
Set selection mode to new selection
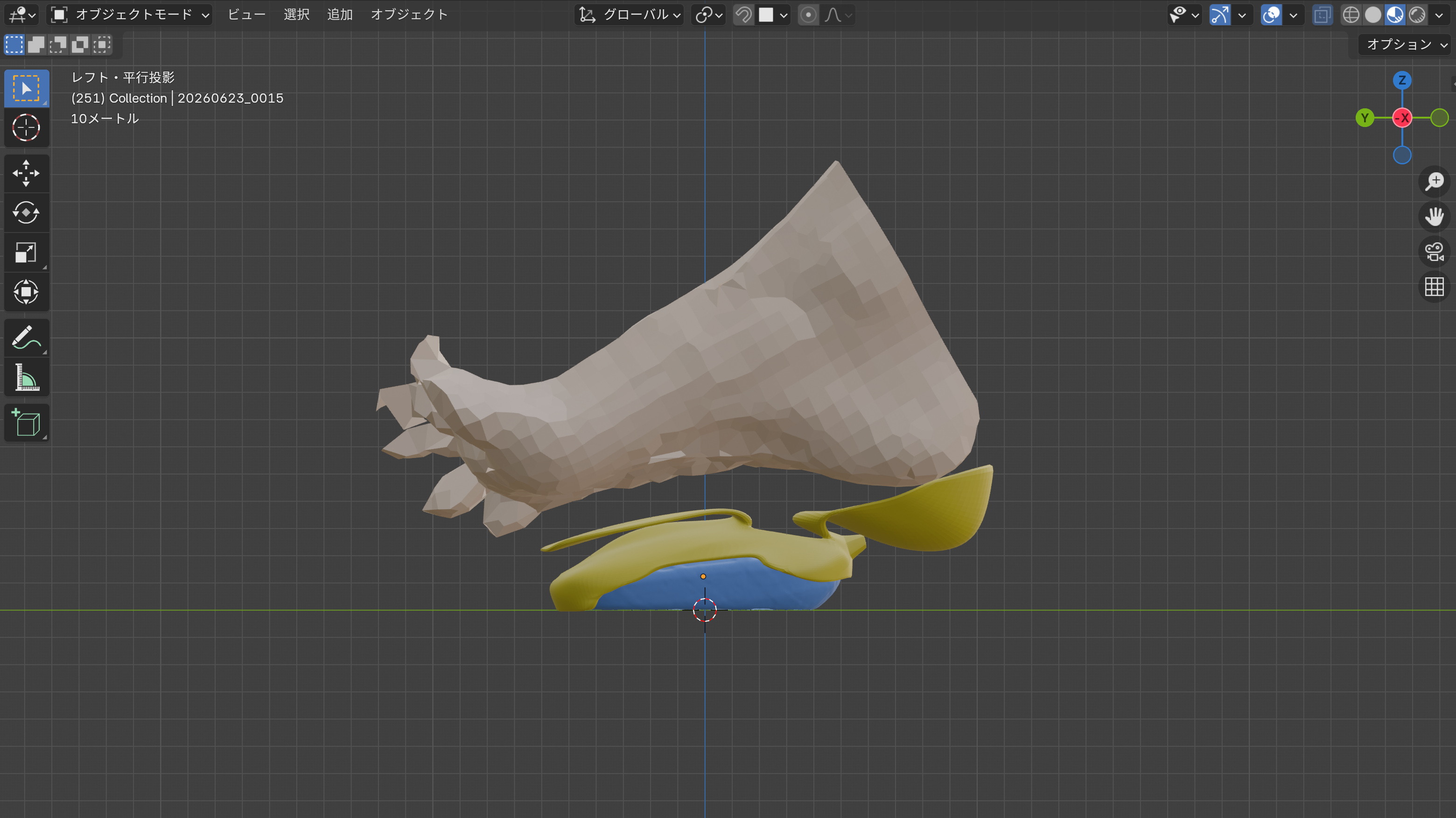point(14,44)
